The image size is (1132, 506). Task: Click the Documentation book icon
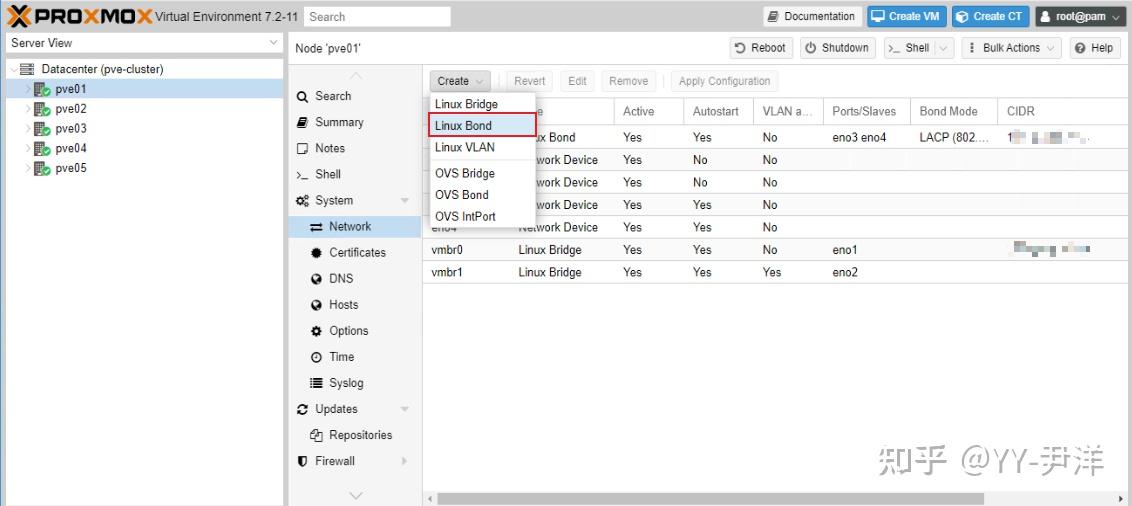(x=773, y=16)
